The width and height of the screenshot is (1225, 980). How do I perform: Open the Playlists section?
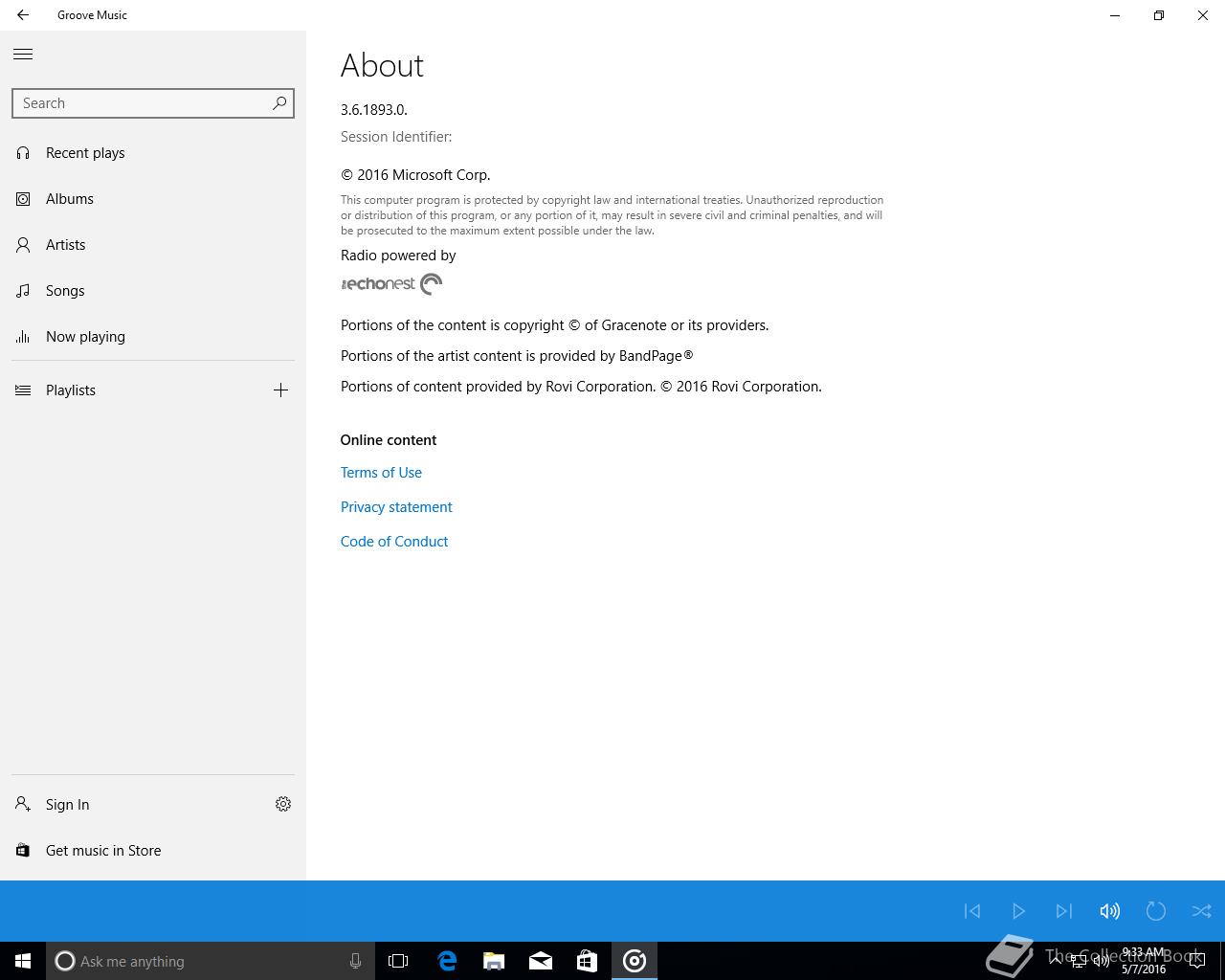130,390
